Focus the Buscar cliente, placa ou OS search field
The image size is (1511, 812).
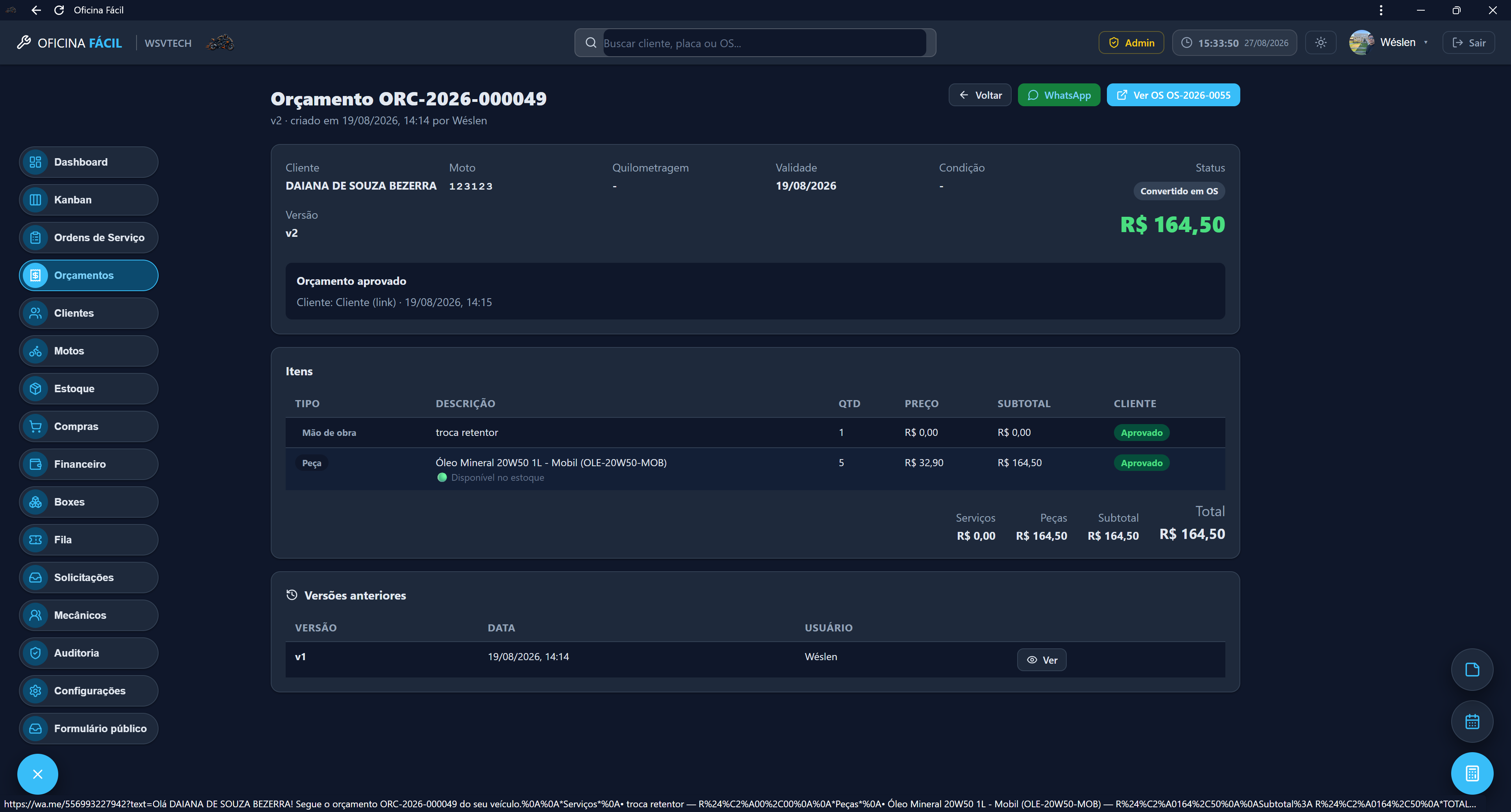coord(764,43)
